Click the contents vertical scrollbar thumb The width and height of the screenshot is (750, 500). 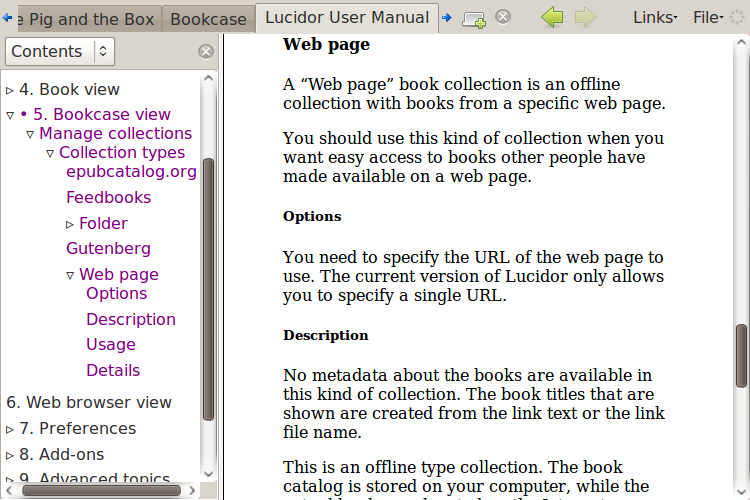(208, 289)
